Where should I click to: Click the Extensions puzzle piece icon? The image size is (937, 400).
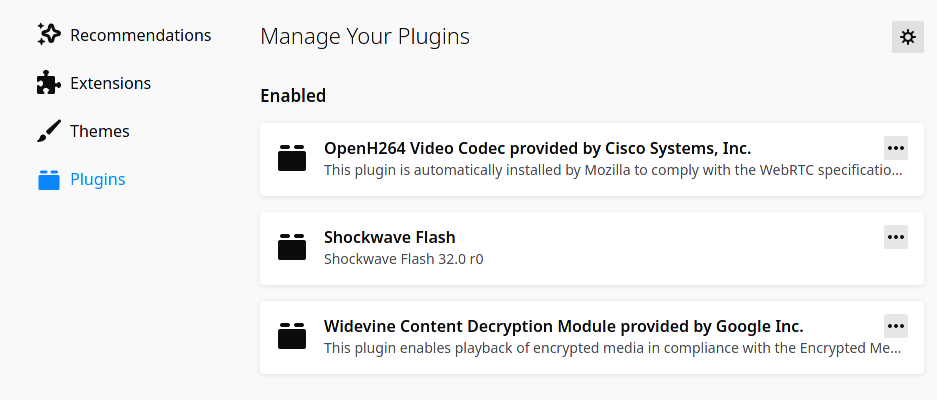tap(48, 83)
